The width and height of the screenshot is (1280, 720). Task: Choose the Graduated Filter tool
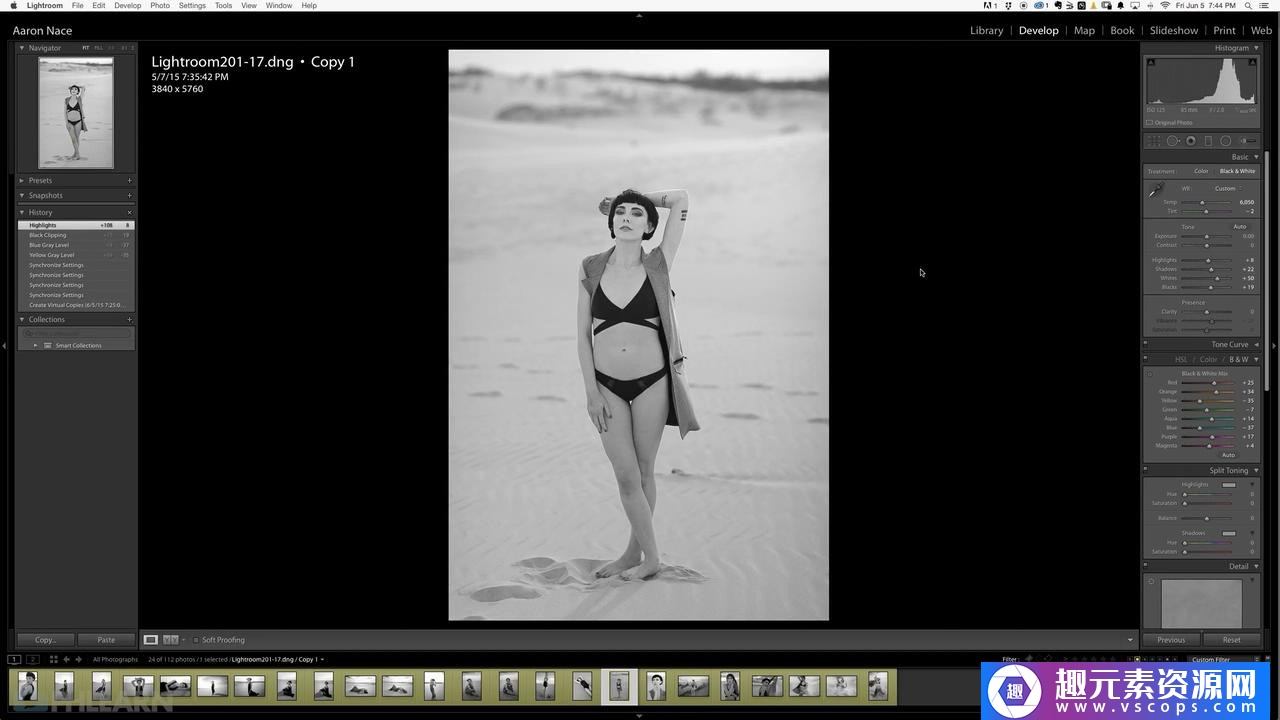[1208, 141]
